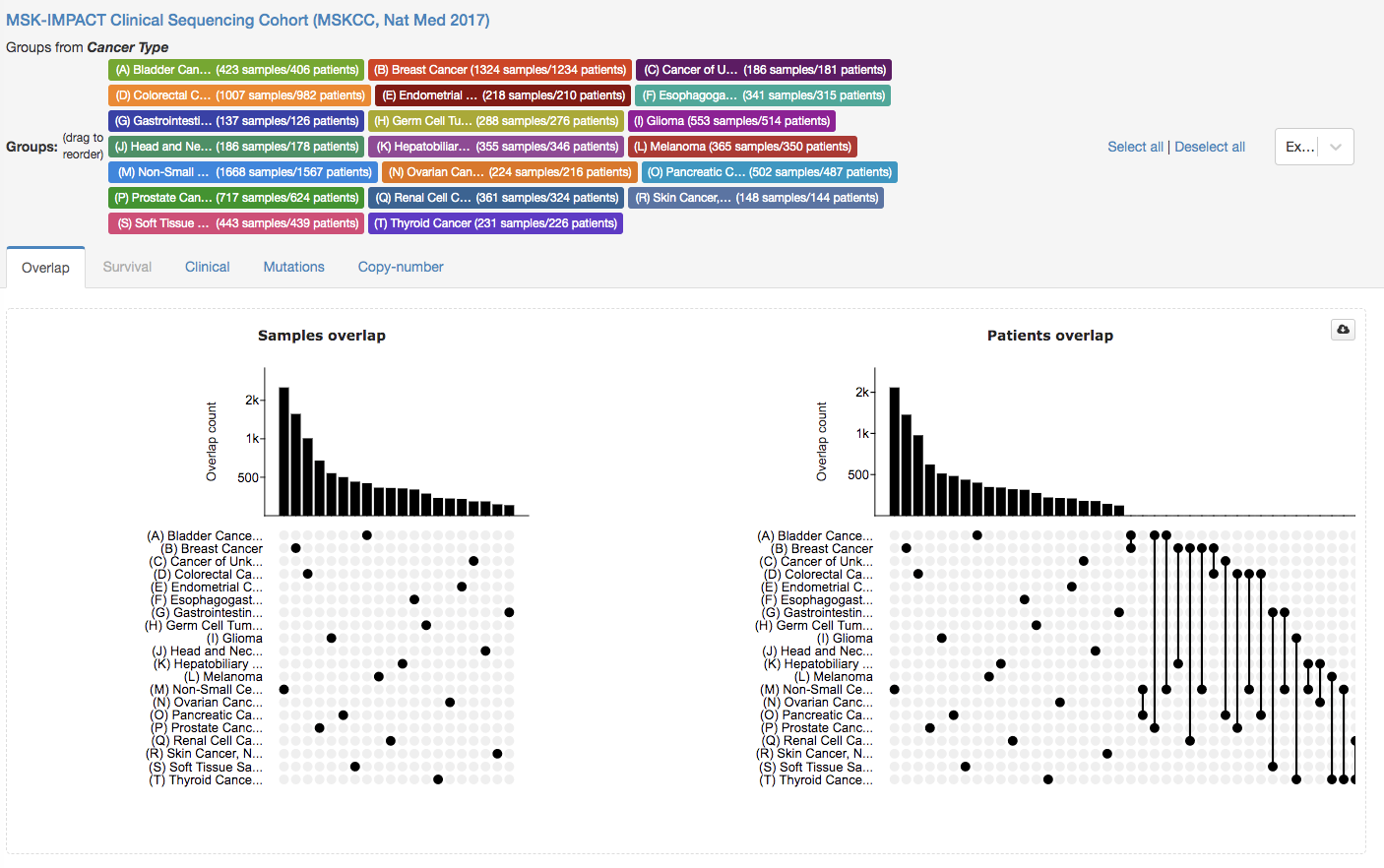Switch to the Survival tab
Viewport: 1384px width, 868px height.
coord(127,266)
